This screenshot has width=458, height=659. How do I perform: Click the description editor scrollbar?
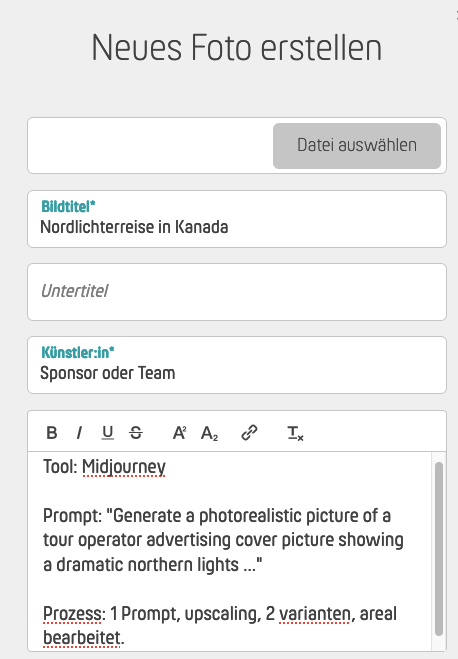pyautogui.click(x=439, y=549)
